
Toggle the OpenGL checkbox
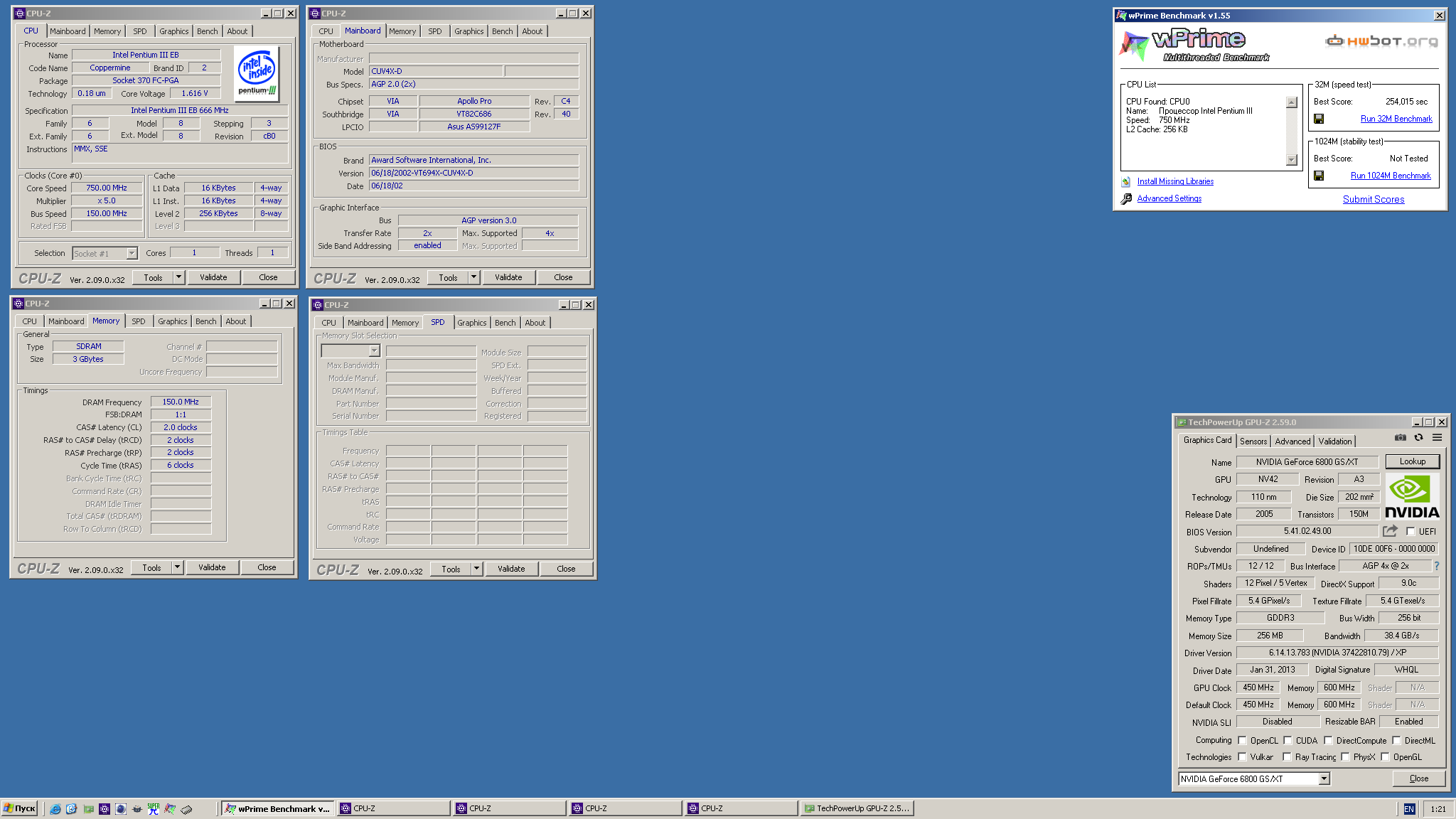(1385, 756)
